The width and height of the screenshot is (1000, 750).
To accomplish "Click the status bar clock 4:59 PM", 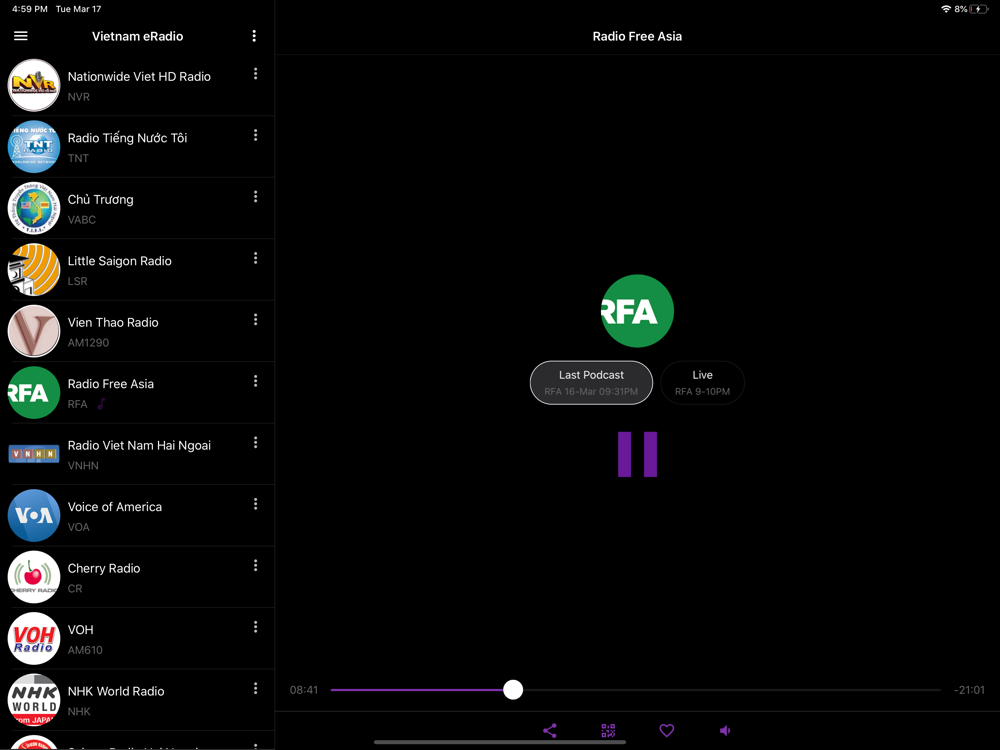I will point(30,9).
